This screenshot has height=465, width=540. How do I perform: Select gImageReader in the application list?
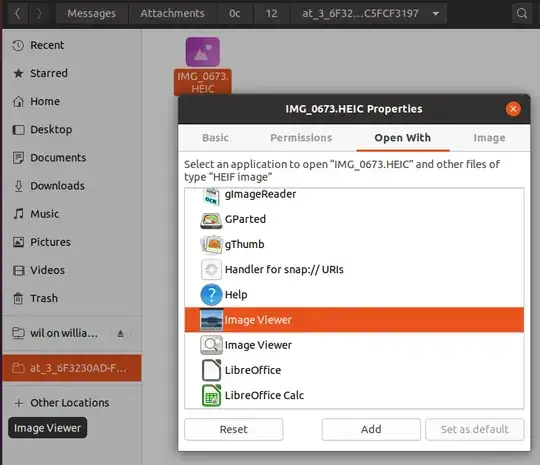tap(354, 196)
